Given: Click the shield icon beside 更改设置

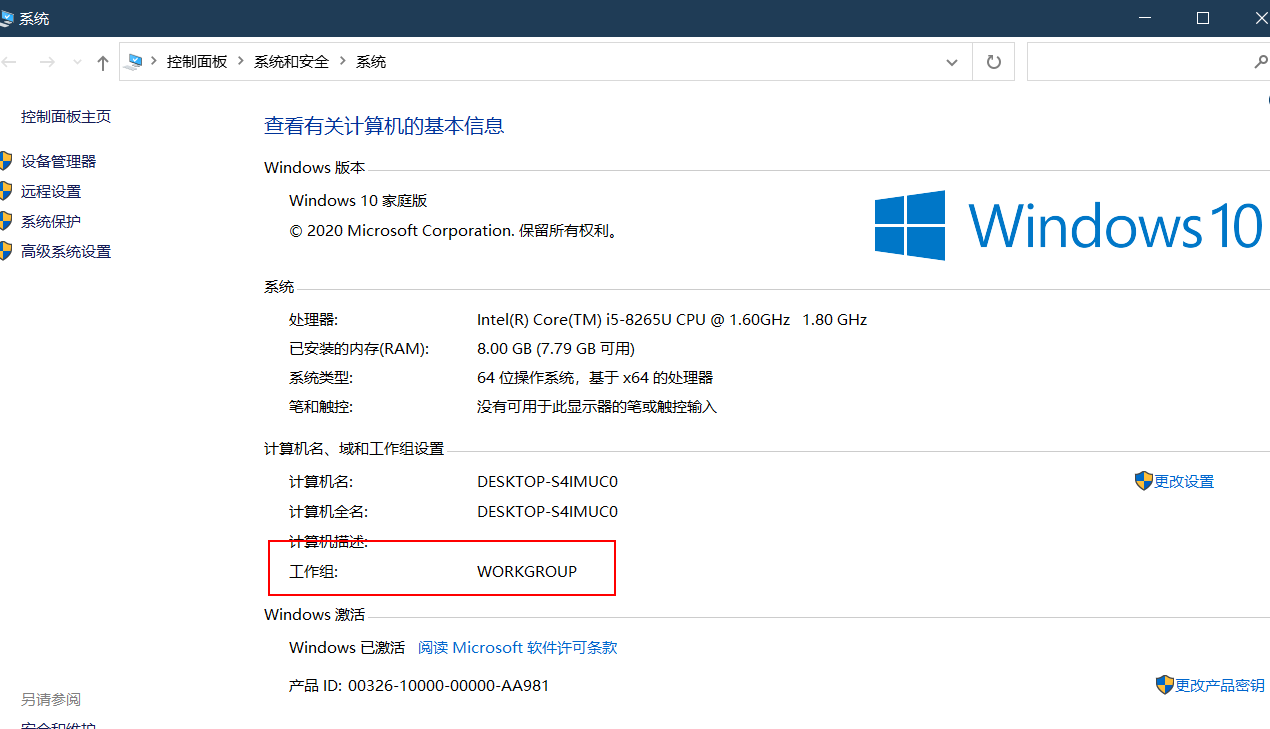Looking at the screenshot, I should coord(1144,481).
